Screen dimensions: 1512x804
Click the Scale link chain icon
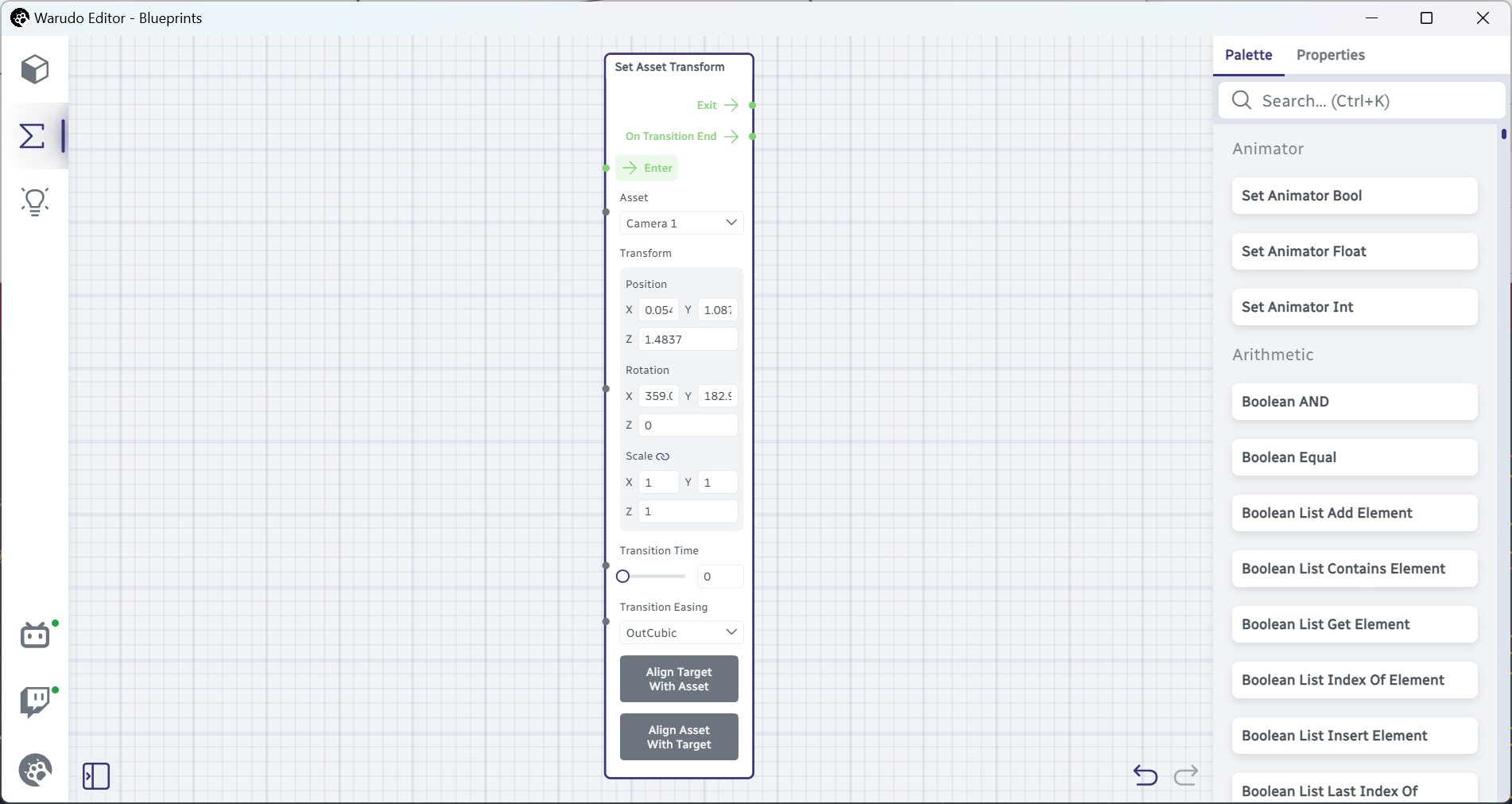tap(663, 456)
